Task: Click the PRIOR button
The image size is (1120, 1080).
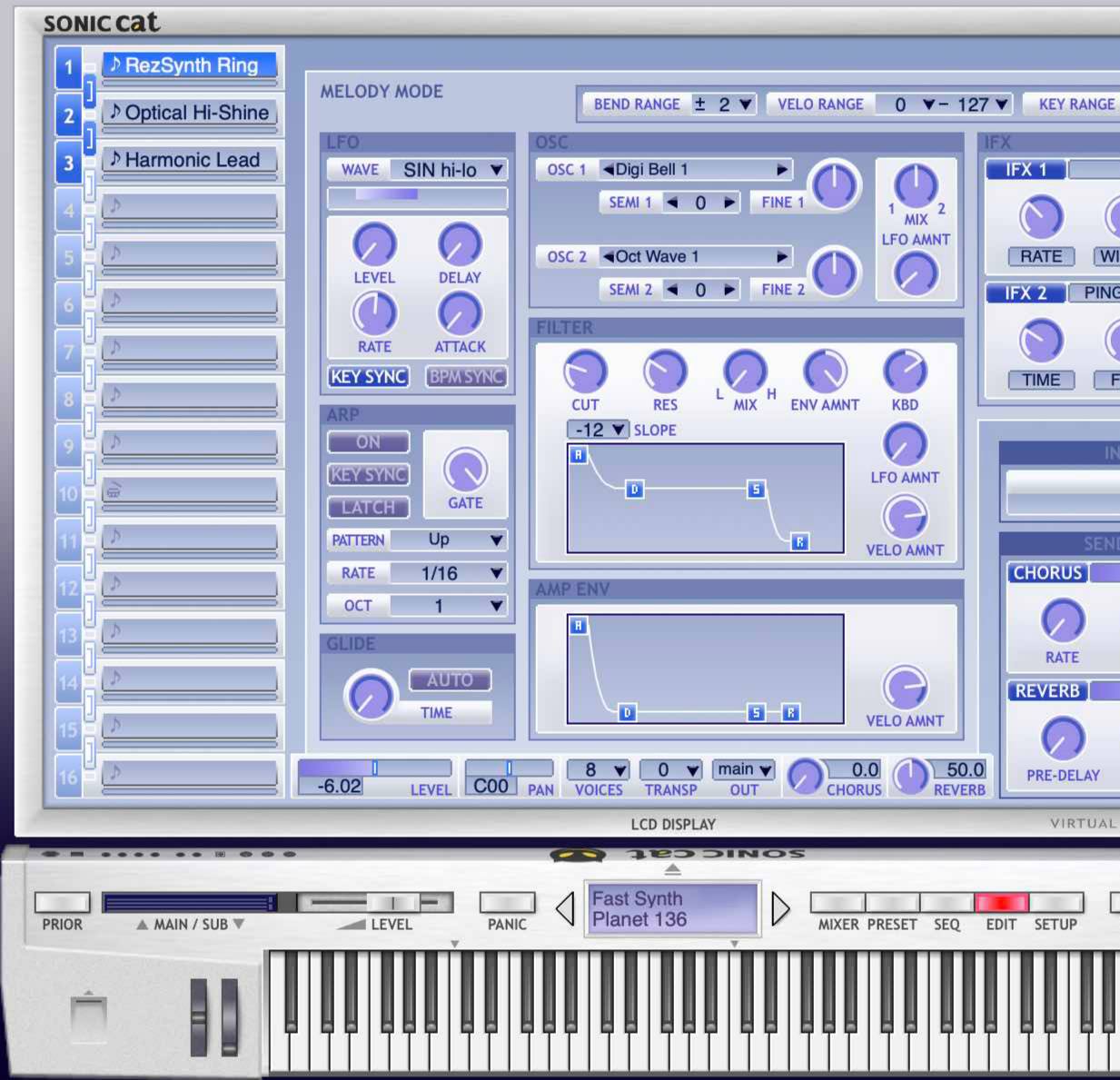Action: [x=62, y=903]
